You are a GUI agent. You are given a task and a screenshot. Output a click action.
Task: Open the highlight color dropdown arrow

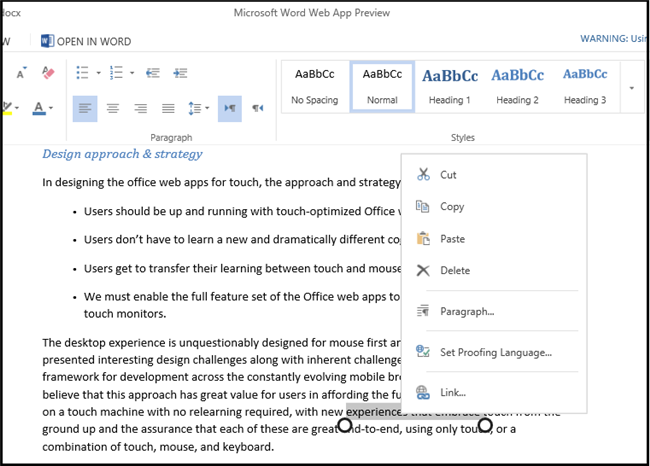(x=17, y=108)
